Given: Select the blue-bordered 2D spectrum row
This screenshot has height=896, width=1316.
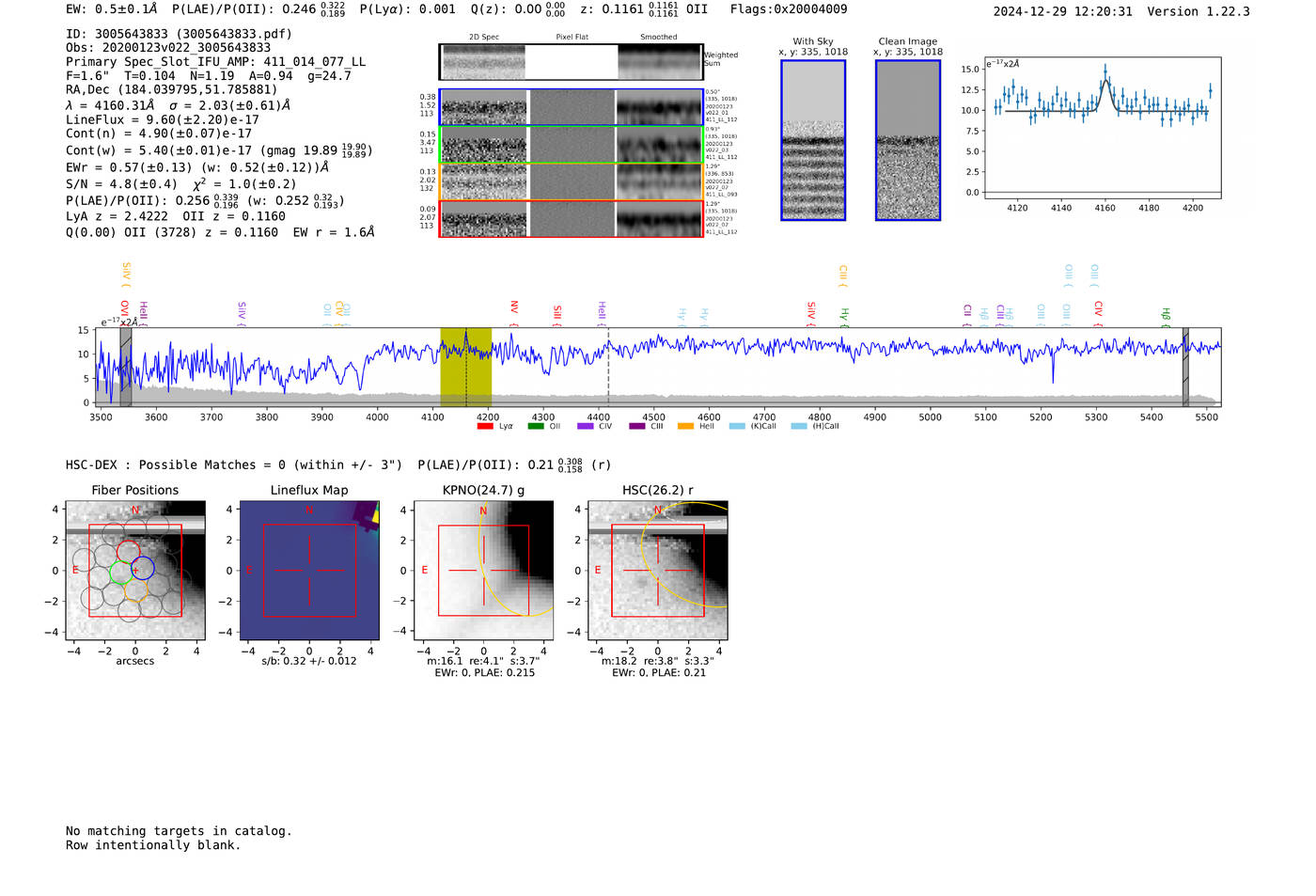Looking at the screenshot, I should 572,107.
